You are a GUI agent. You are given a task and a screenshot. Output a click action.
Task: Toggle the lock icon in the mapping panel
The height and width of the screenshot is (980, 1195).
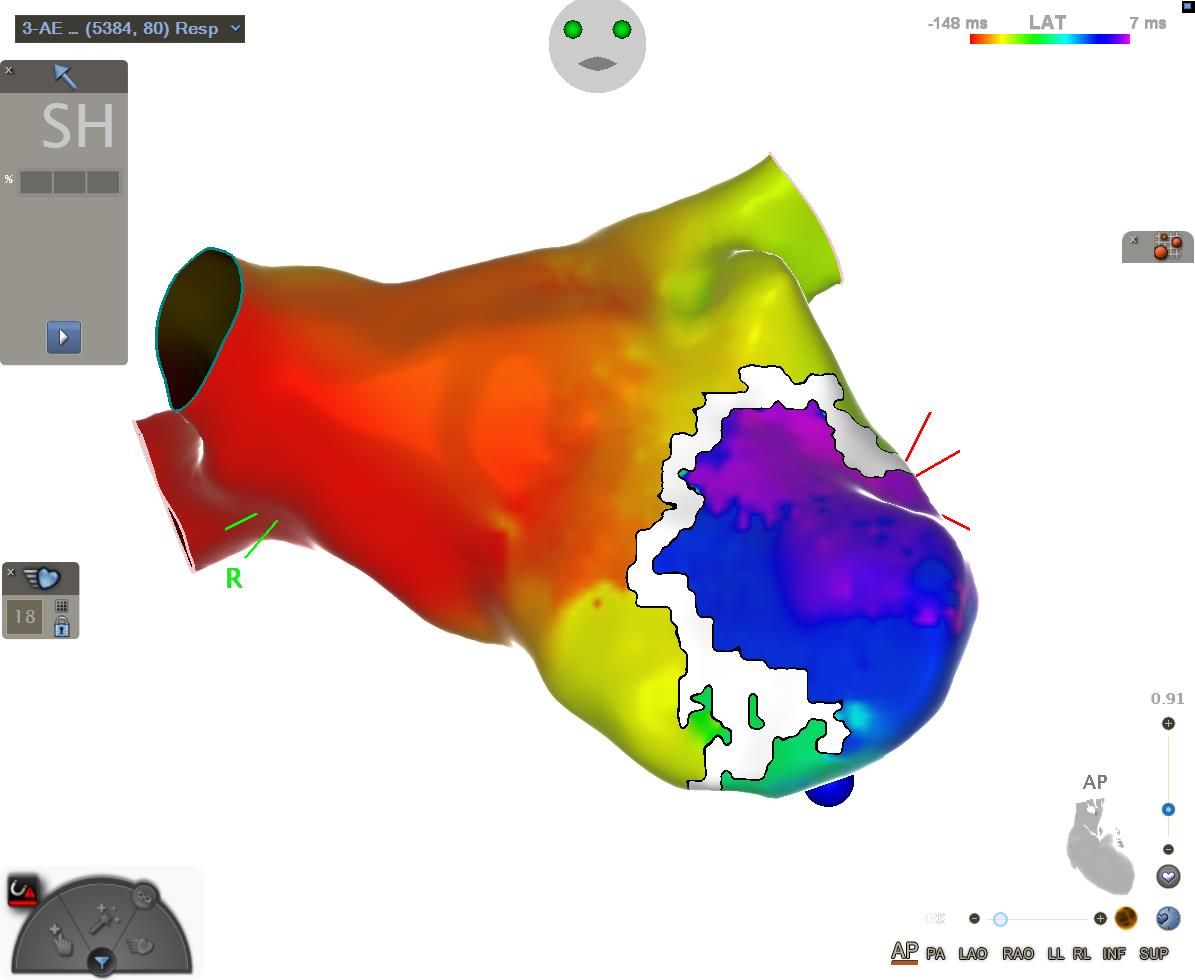click(62, 627)
